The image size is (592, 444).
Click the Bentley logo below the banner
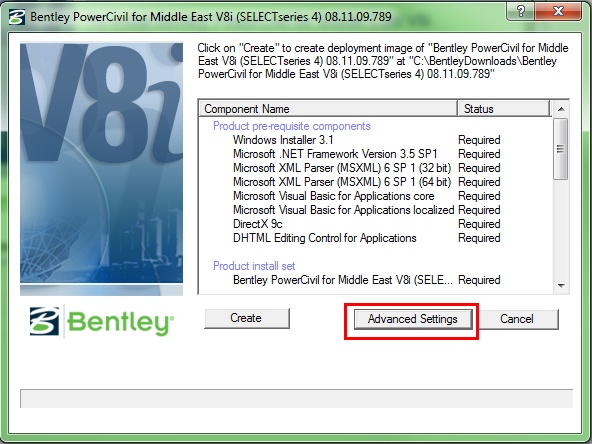pyautogui.click(x=102, y=322)
